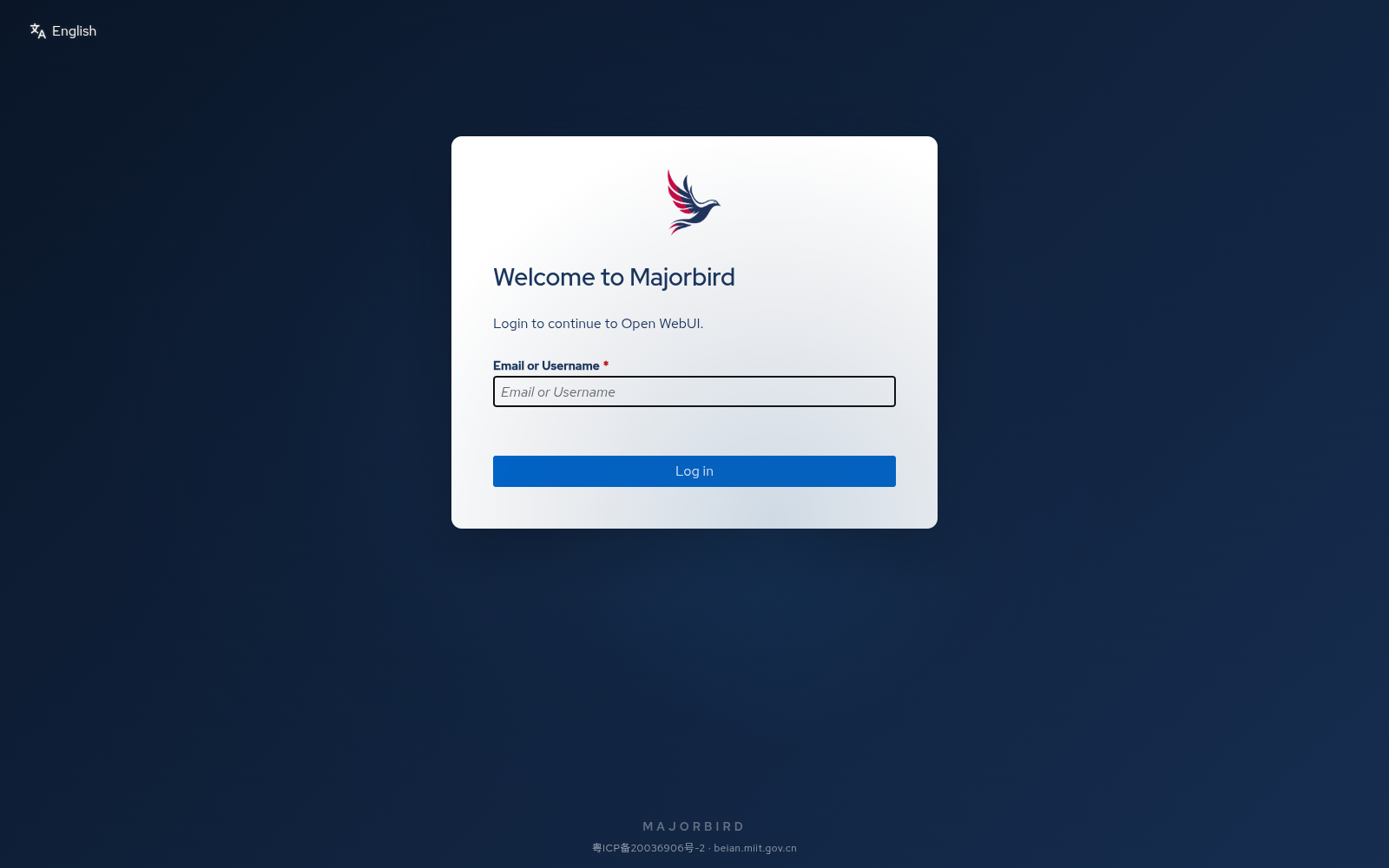Open the English language selector
The height and width of the screenshot is (868, 1389).
pos(63,31)
